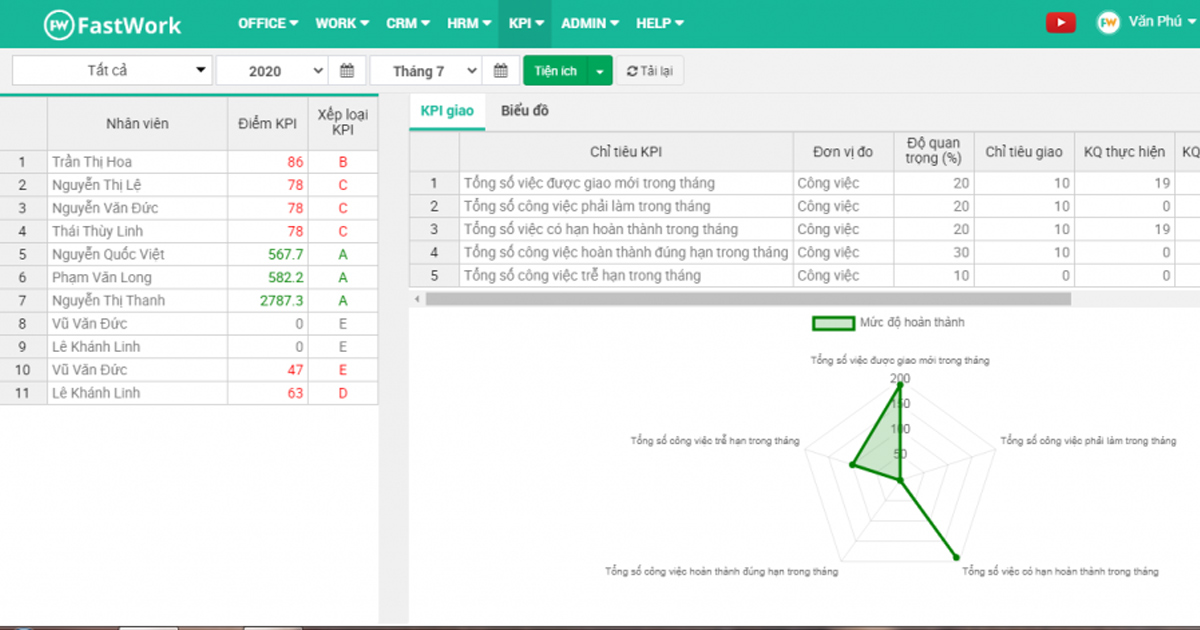1200x630 pixels.
Task: Click the Tải lại reload button
Action: (650, 71)
